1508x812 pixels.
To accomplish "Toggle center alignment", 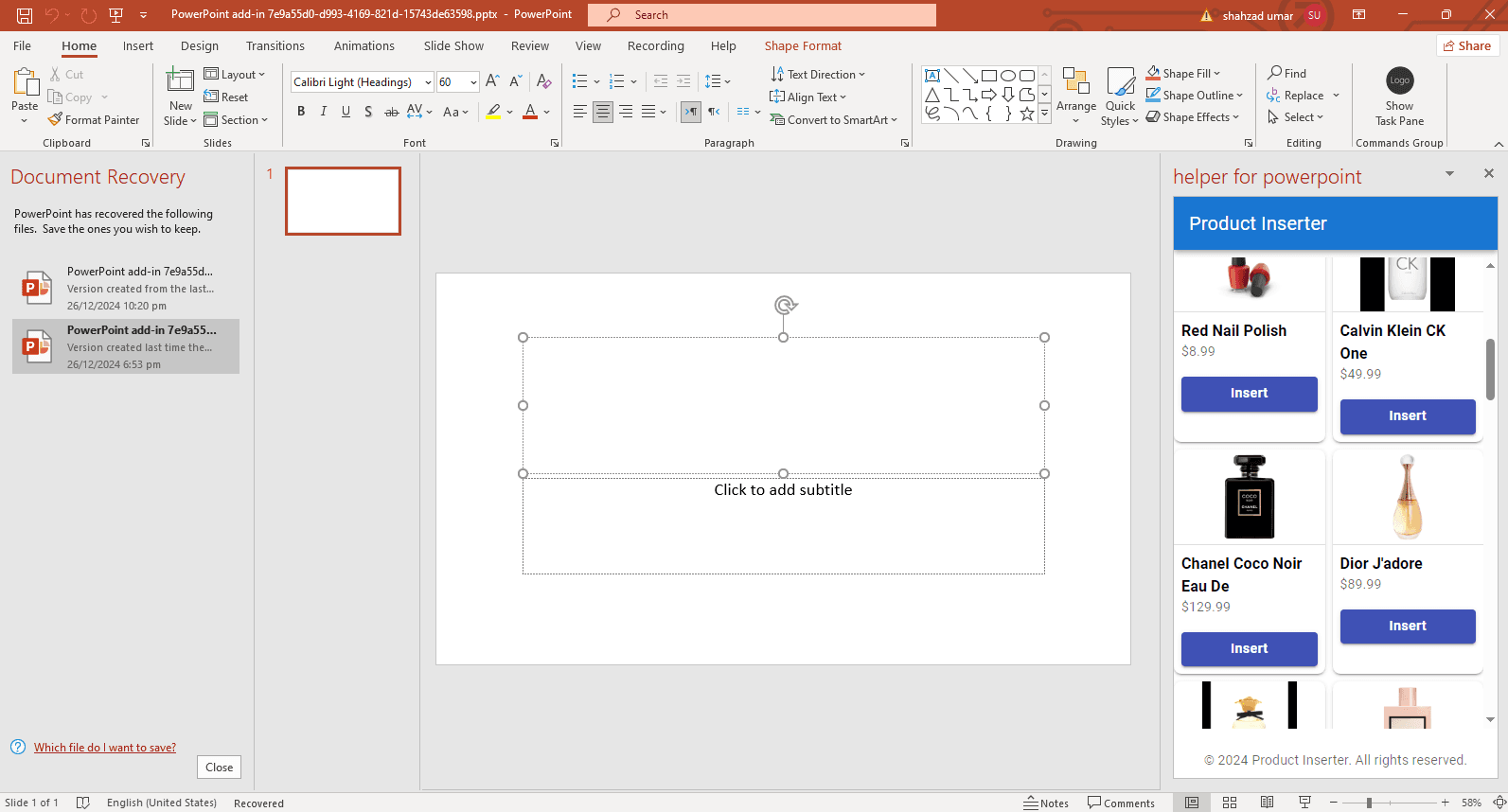I will click(603, 112).
